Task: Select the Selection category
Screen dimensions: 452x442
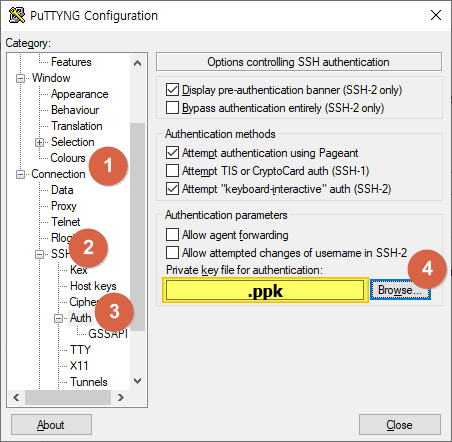Action: click(73, 142)
